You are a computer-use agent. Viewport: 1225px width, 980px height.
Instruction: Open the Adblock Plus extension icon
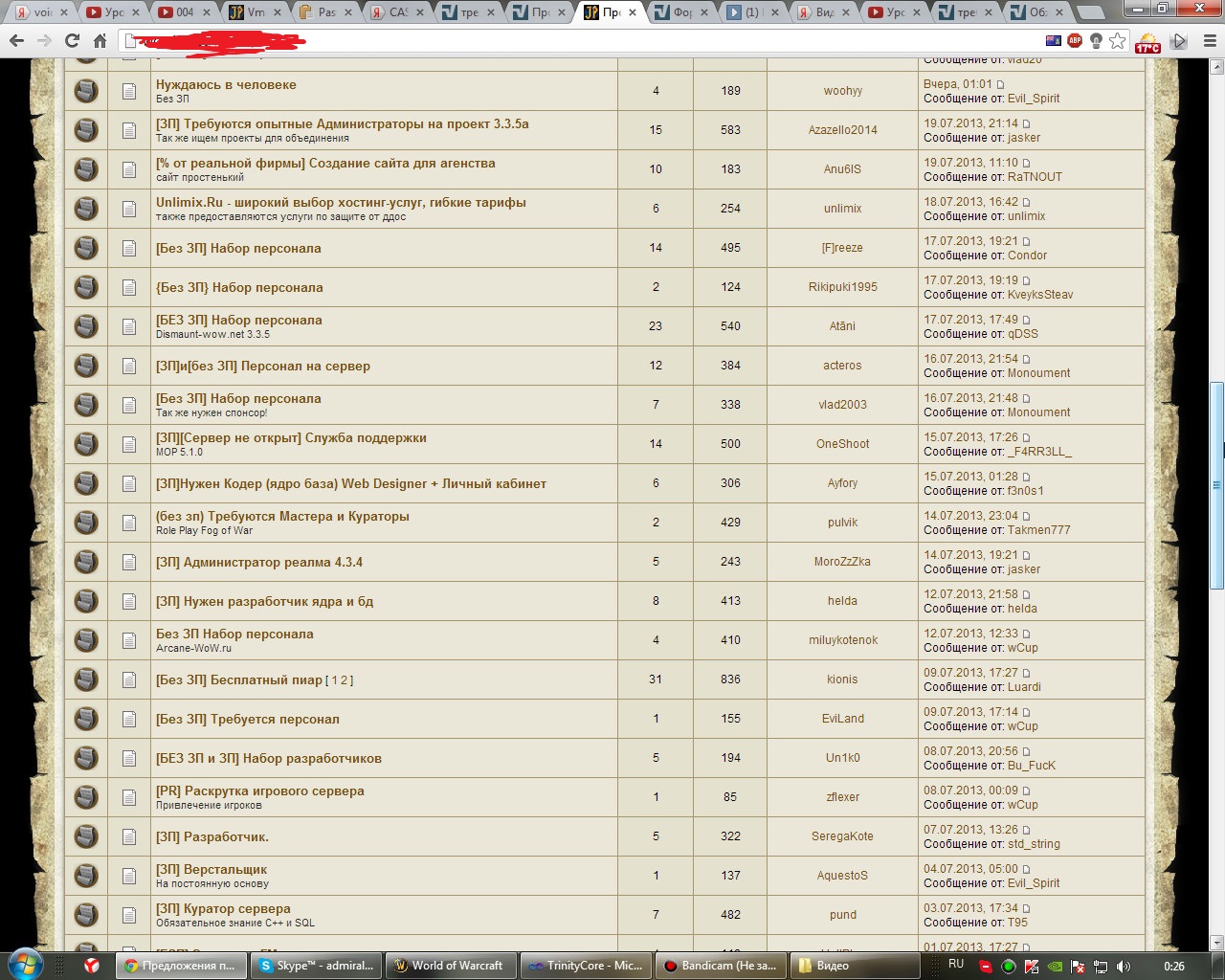point(1075,41)
